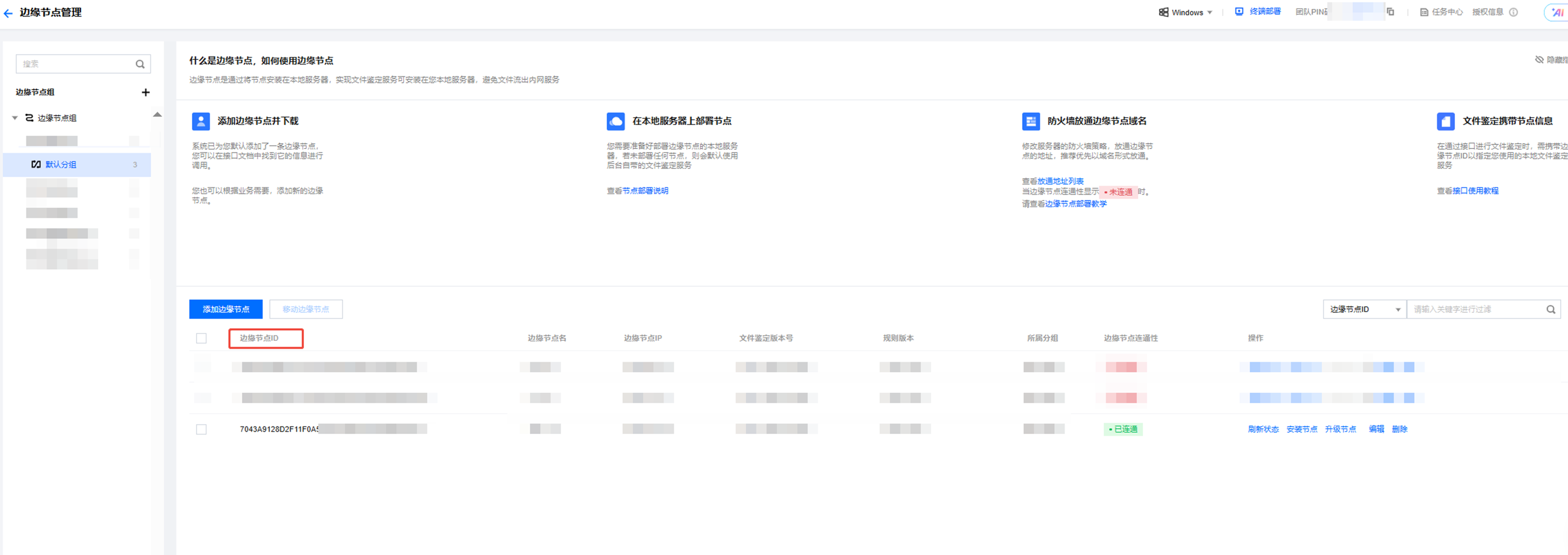Viewport: 1568px width, 555px height.
Task: Click 刷新状态 for the connected node
Action: 1263,429
